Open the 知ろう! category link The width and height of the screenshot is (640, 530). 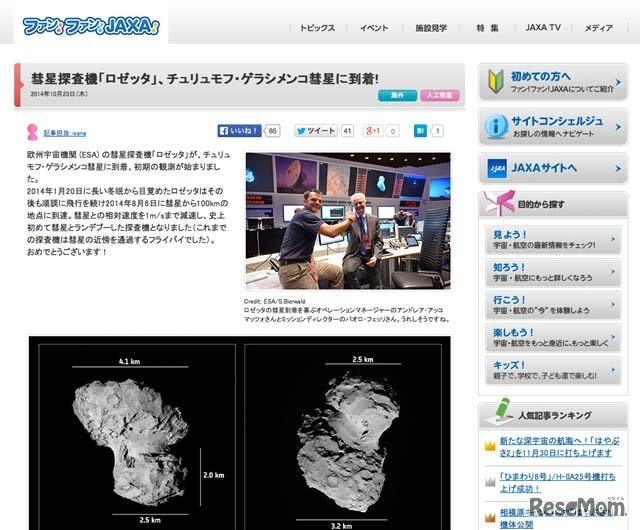pyautogui.click(x=553, y=272)
